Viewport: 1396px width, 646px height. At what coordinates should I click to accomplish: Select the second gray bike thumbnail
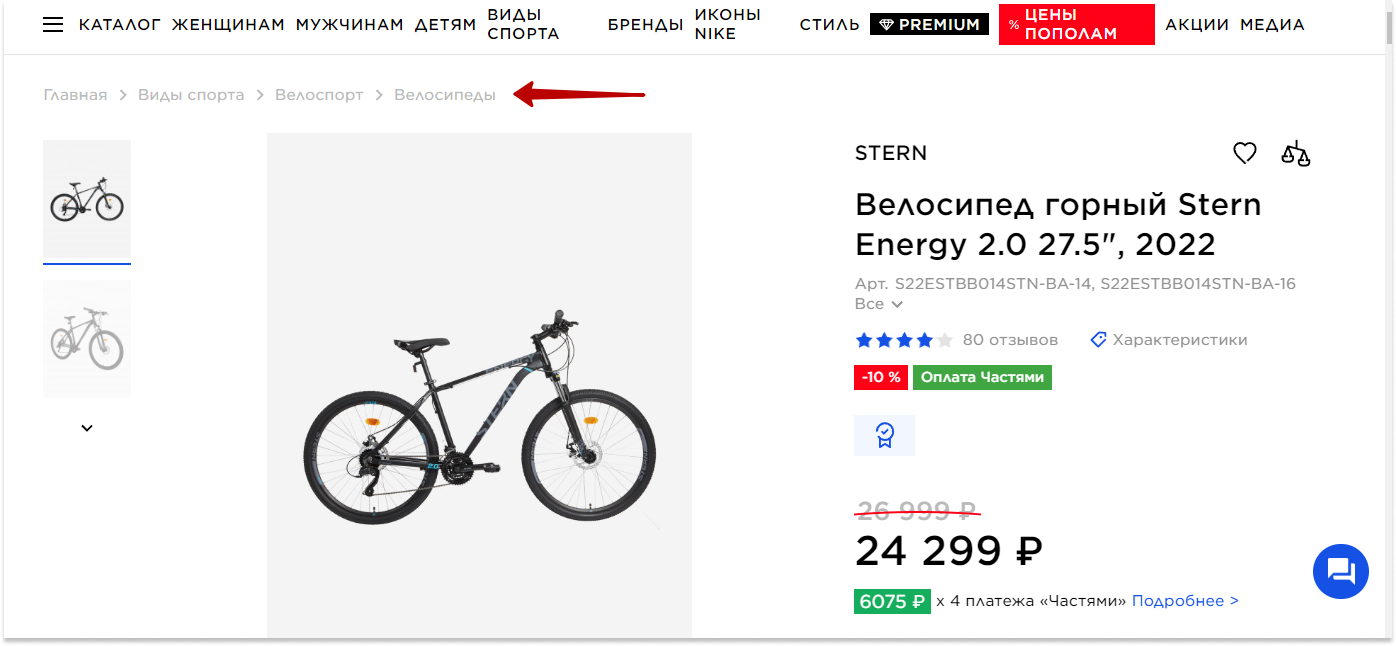[x=87, y=338]
